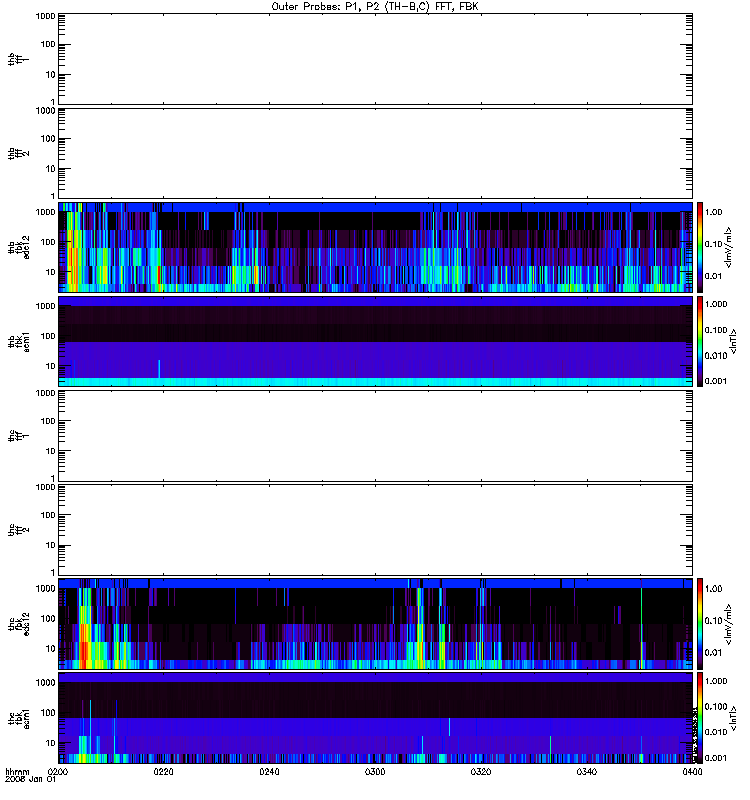This screenshot has height=800, width=750.
Task: Click the 0400 time axis label
Action: [692, 772]
